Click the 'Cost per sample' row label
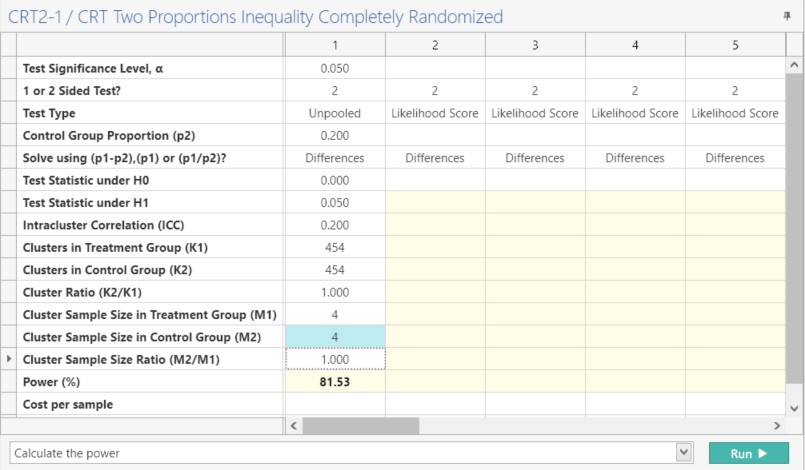 click(x=68, y=404)
